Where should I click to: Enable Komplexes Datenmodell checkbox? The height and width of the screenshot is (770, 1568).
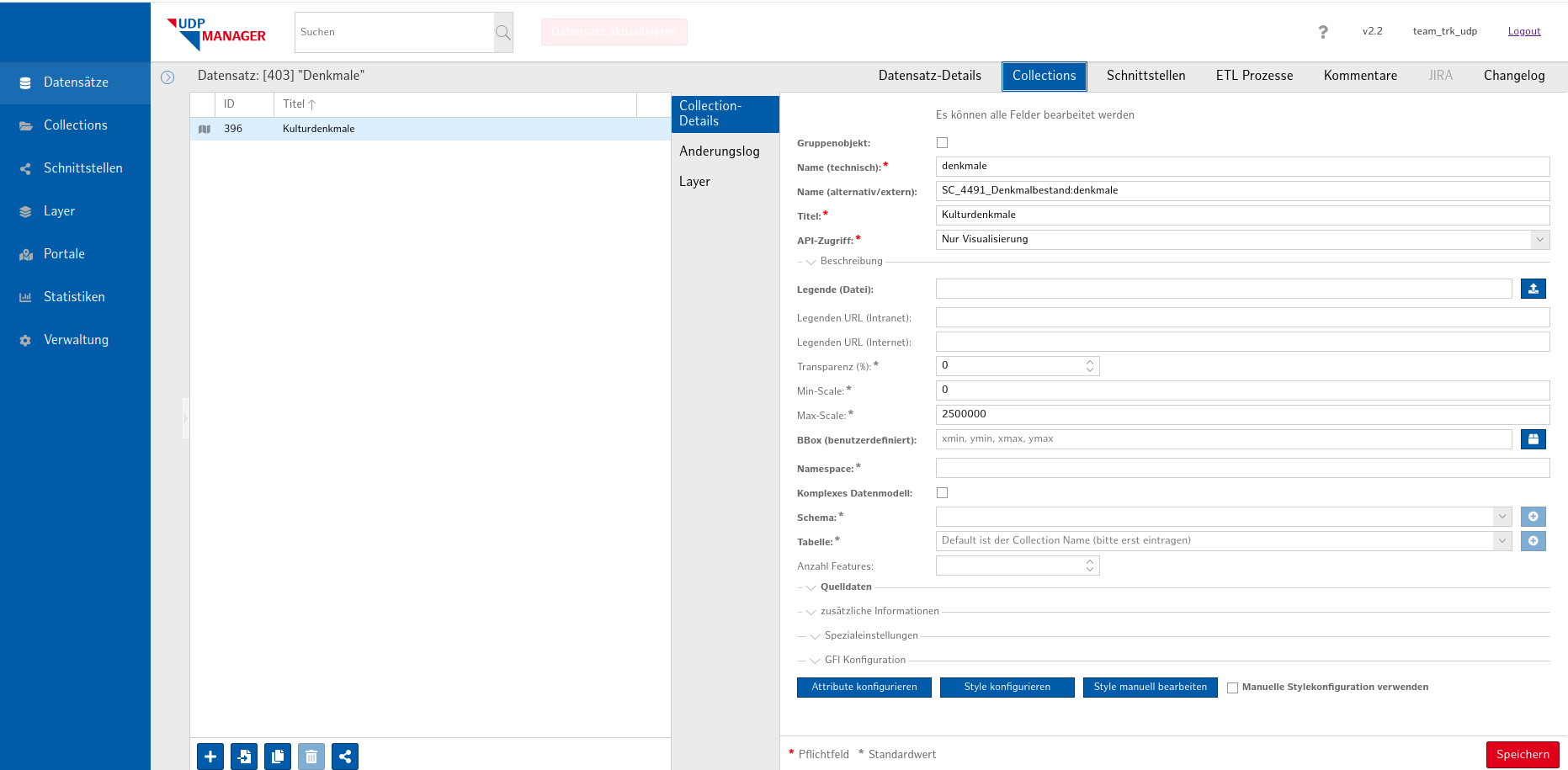click(942, 493)
